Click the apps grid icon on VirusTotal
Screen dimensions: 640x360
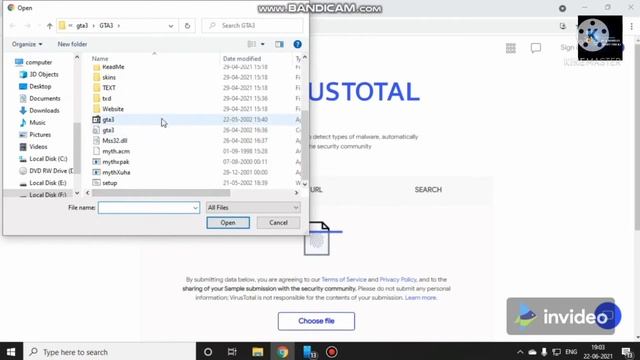coord(511,48)
